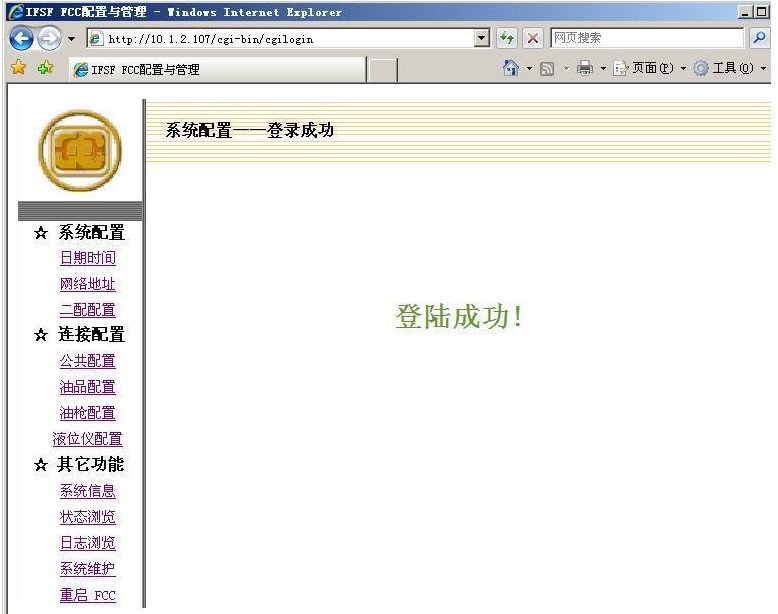Expand the address bar URL dropdown
The height and width of the screenshot is (614, 778).
(482, 38)
